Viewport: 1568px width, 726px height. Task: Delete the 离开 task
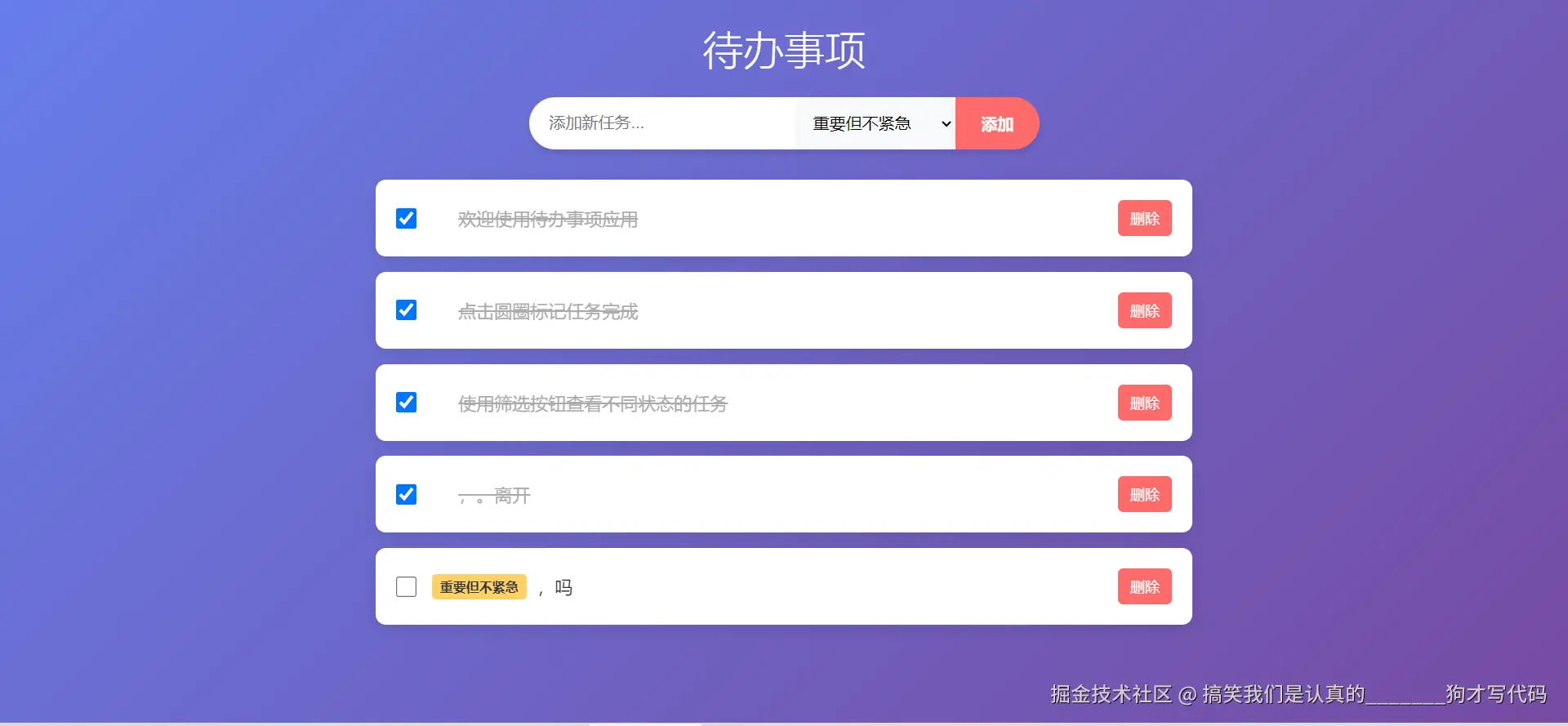(1144, 494)
